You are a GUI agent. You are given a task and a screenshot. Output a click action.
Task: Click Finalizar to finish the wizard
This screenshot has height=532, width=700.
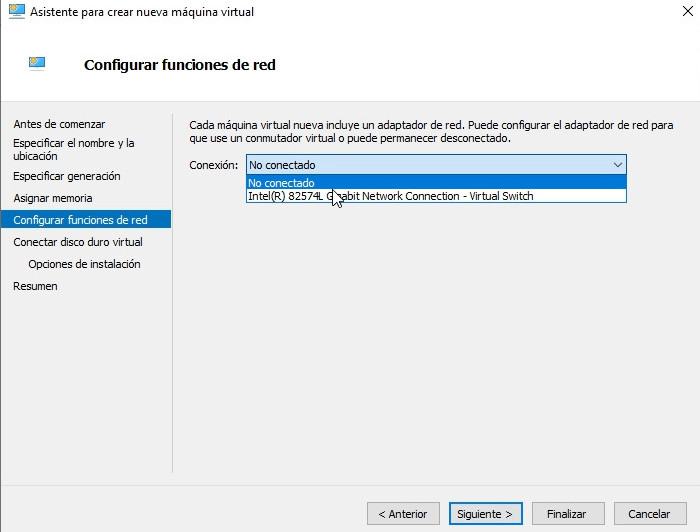(x=566, y=514)
